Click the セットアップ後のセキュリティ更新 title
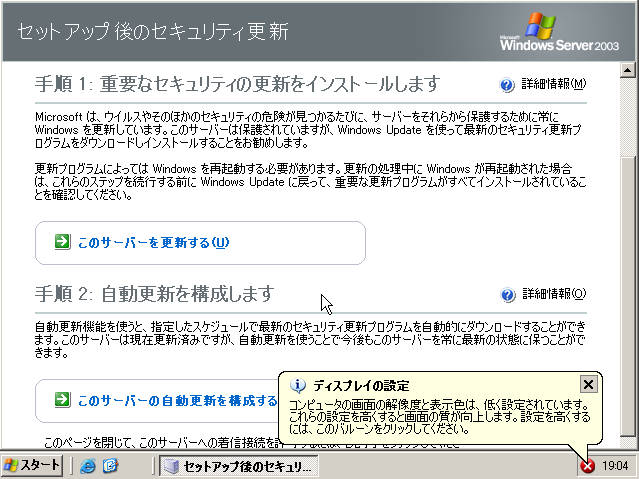Screen dimensions: 639x479 [153, 31]
